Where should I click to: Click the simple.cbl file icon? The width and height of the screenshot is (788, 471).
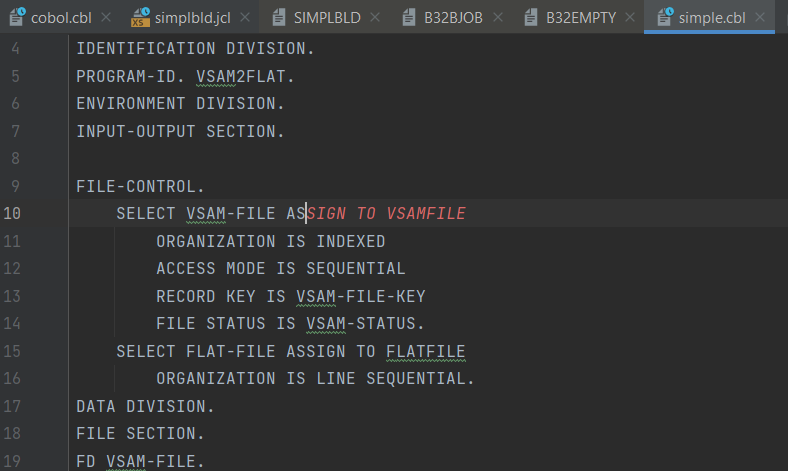(x=665, y=16)
